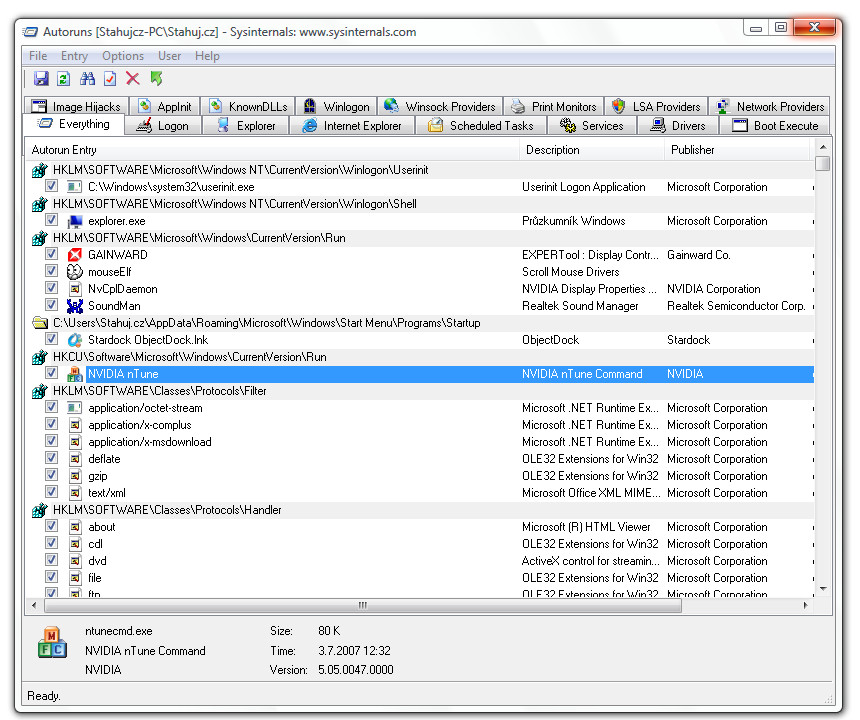Open the User menu
The width and height of the screenshot is (860, 720).
(169, 56)
